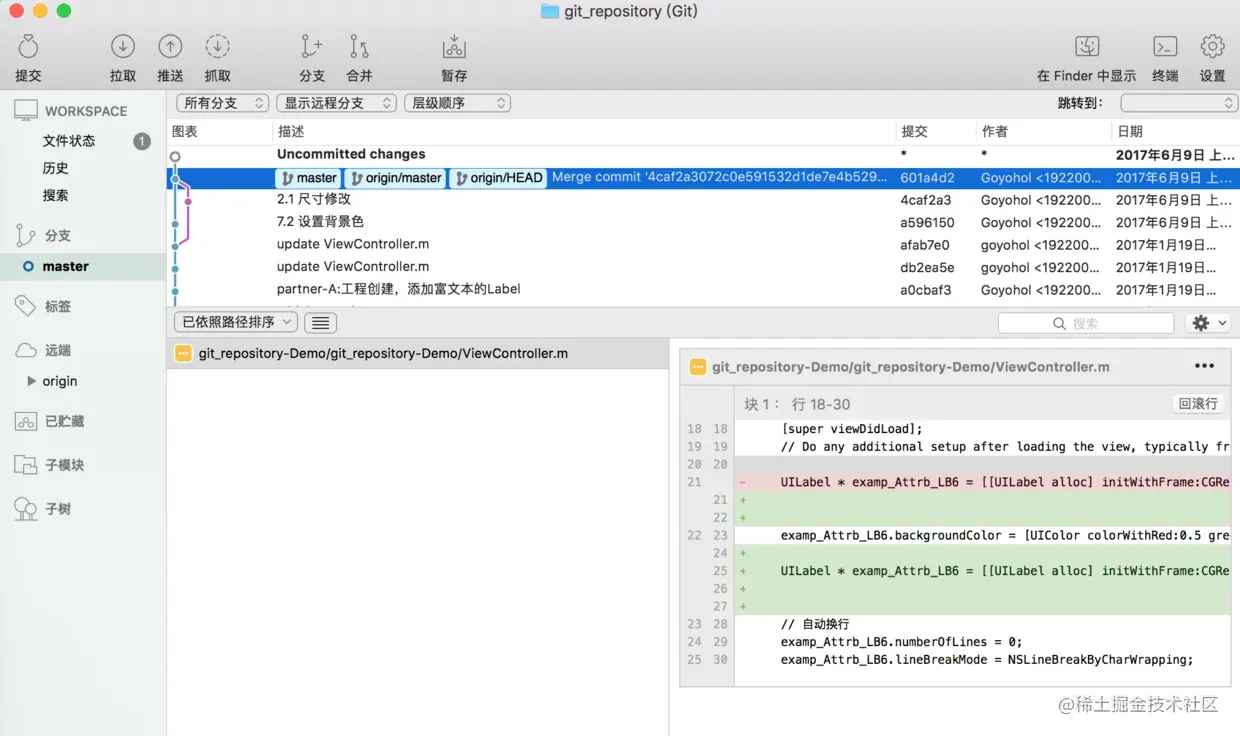Click the origin/master branch tag

click(395, 178)
